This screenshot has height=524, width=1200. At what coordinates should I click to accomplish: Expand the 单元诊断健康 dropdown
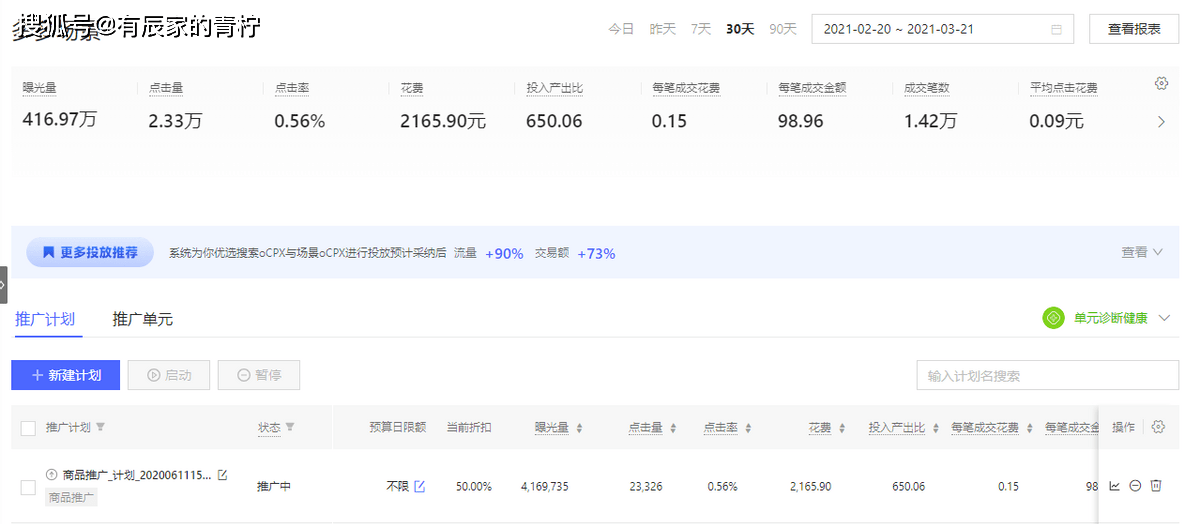(x=1164, y=318)
